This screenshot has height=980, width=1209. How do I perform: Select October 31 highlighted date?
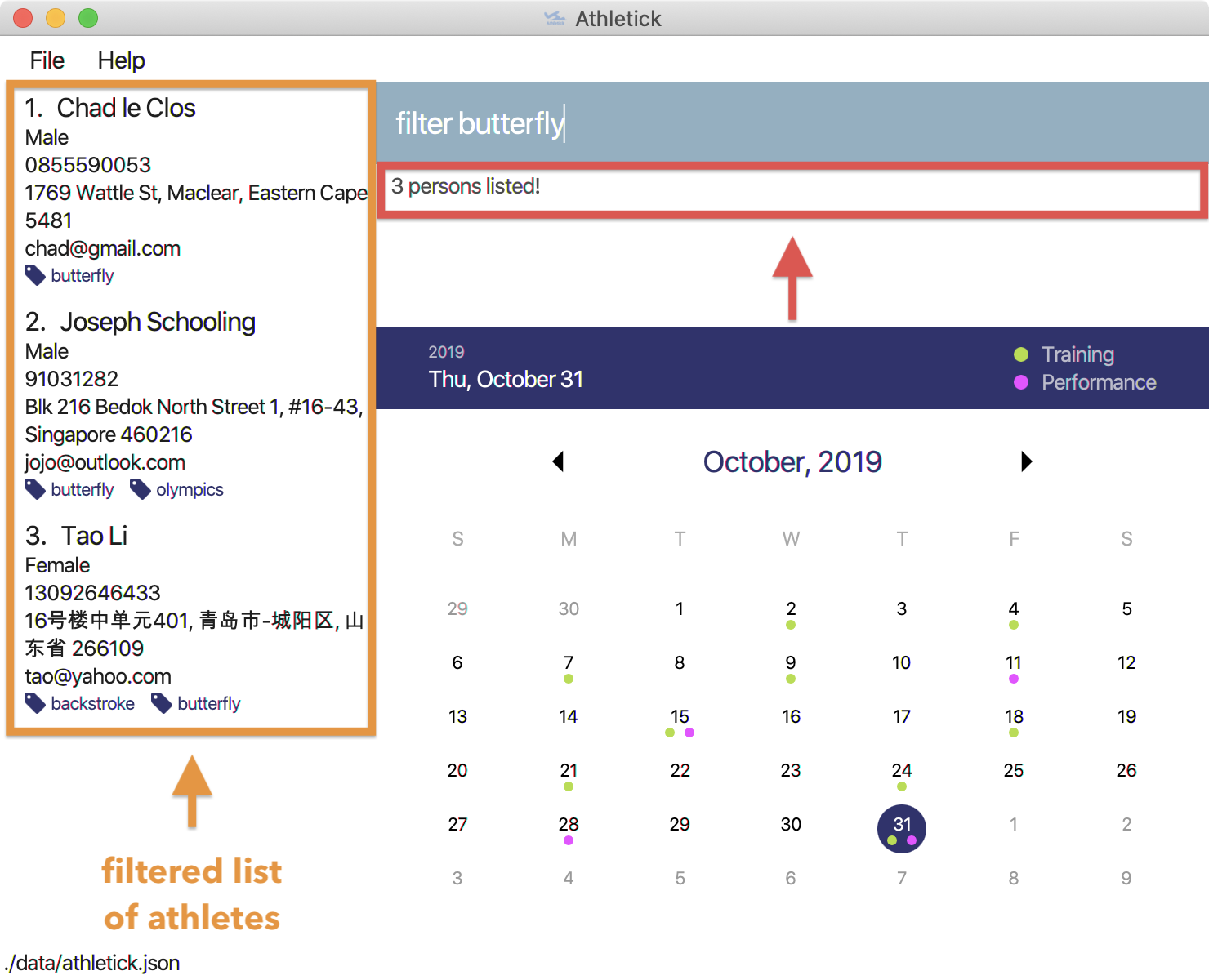(x=902, y=828)
